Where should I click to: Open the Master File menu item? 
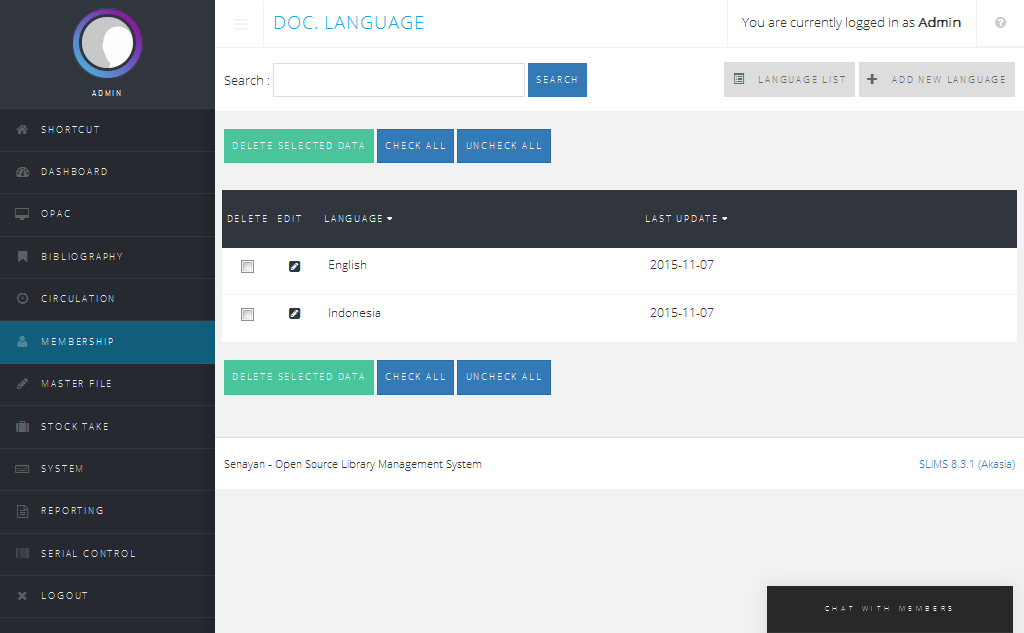click(x=76, y=384)
